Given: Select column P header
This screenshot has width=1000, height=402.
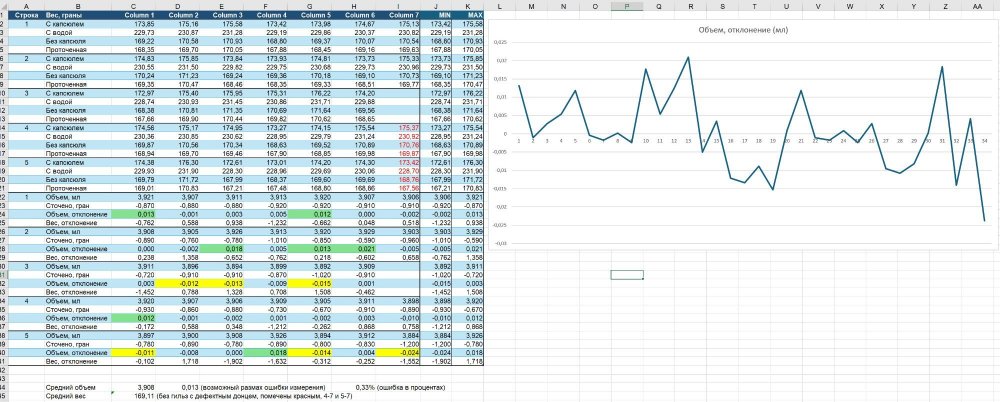Looking at the screenshot, I should pos(626,6).
